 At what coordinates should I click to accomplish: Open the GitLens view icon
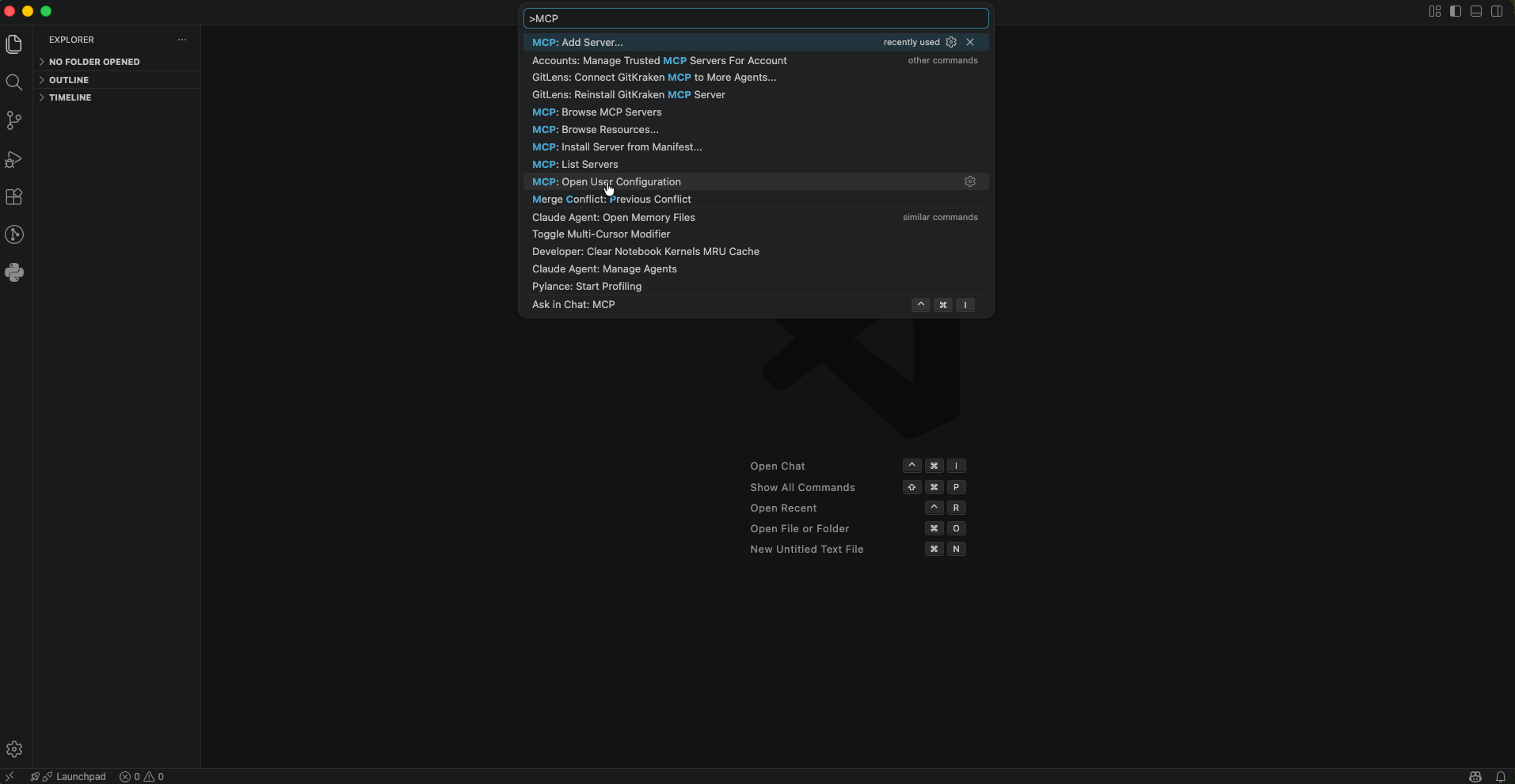(x=14, y=234)
